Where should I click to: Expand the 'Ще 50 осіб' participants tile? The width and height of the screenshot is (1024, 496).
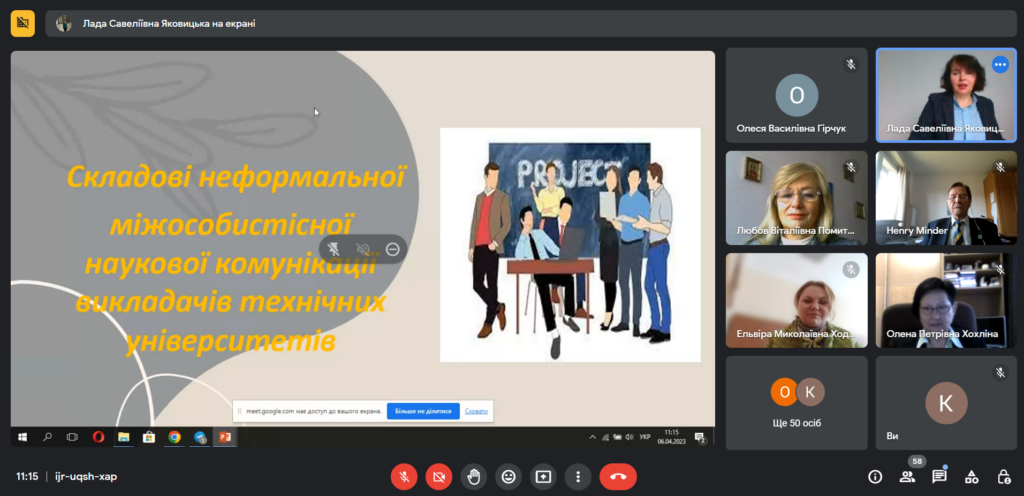tap(796, 400)
